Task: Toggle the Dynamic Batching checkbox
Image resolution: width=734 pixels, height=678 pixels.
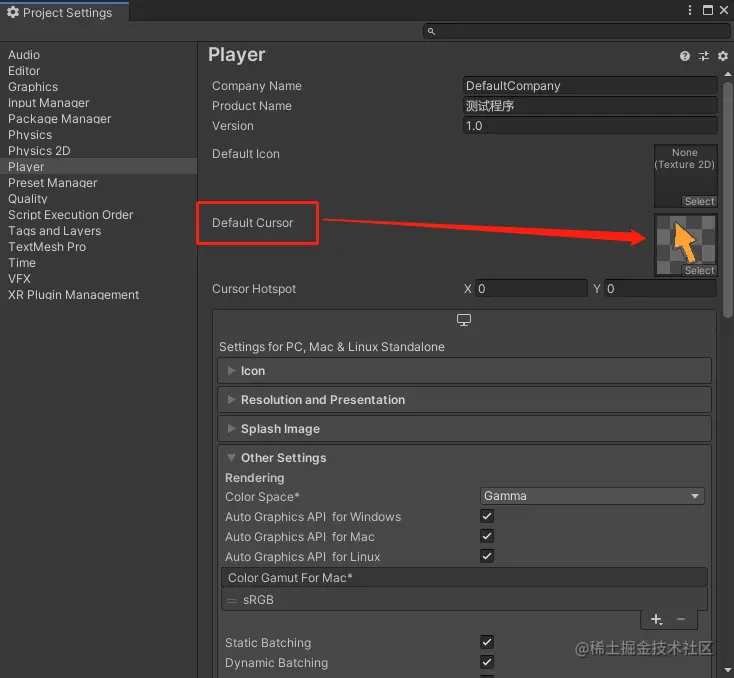Action: coord(487,662)
